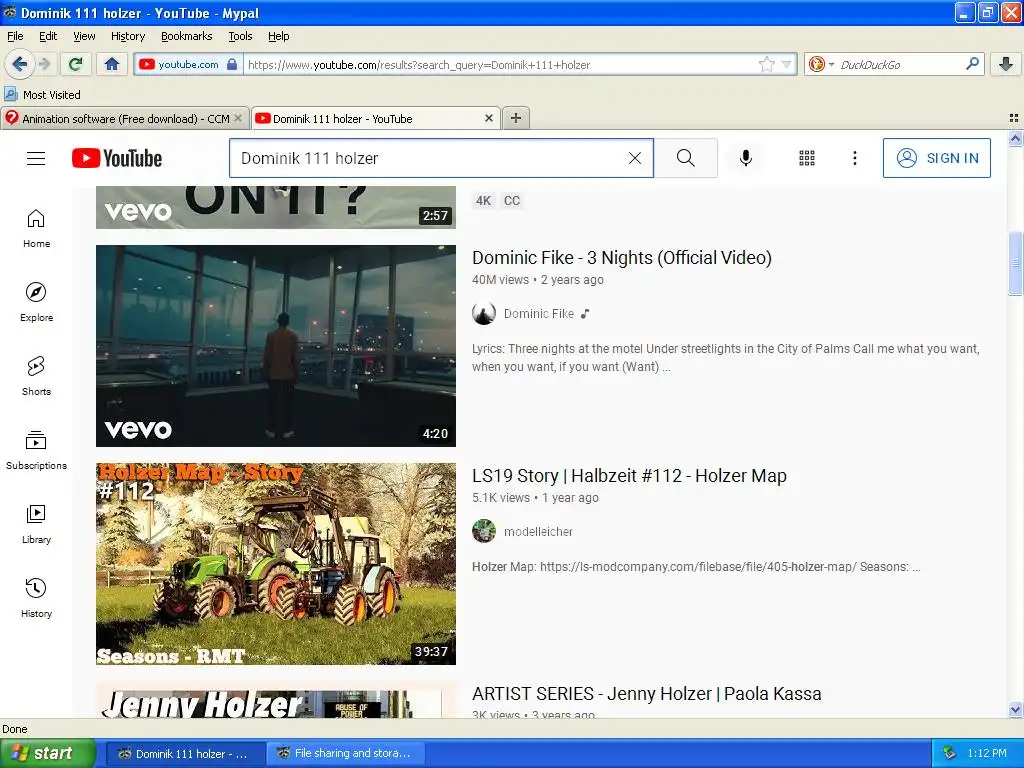
Task: Start voice search with microphone icon
Action: click(x=746, y=158)
